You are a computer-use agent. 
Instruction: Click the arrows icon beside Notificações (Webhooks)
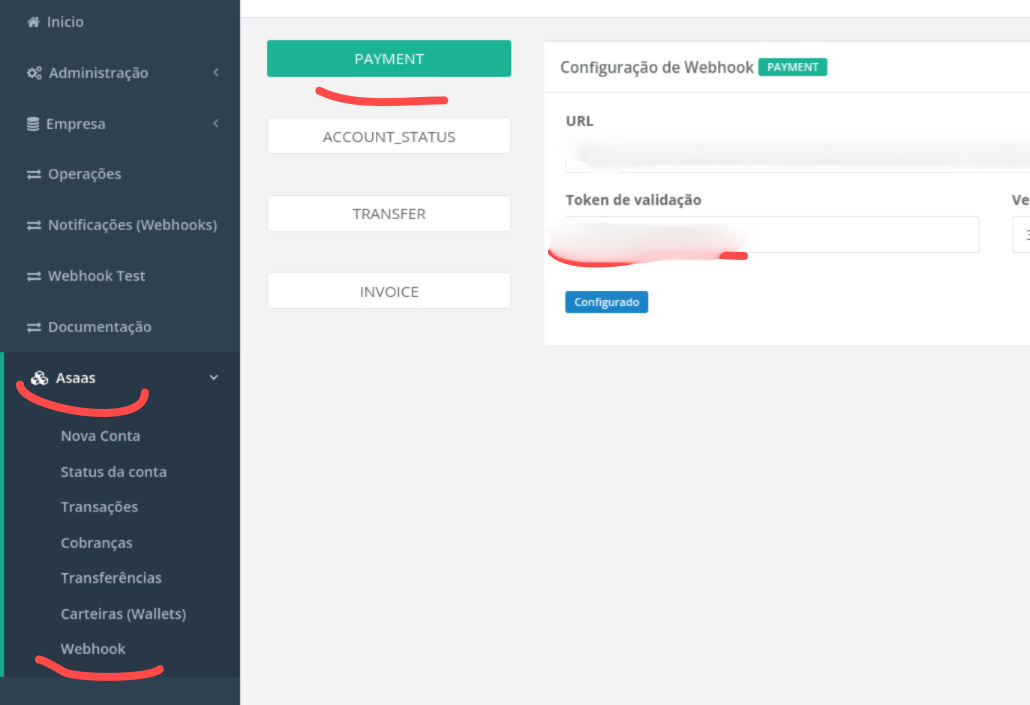tap(34, 226)
